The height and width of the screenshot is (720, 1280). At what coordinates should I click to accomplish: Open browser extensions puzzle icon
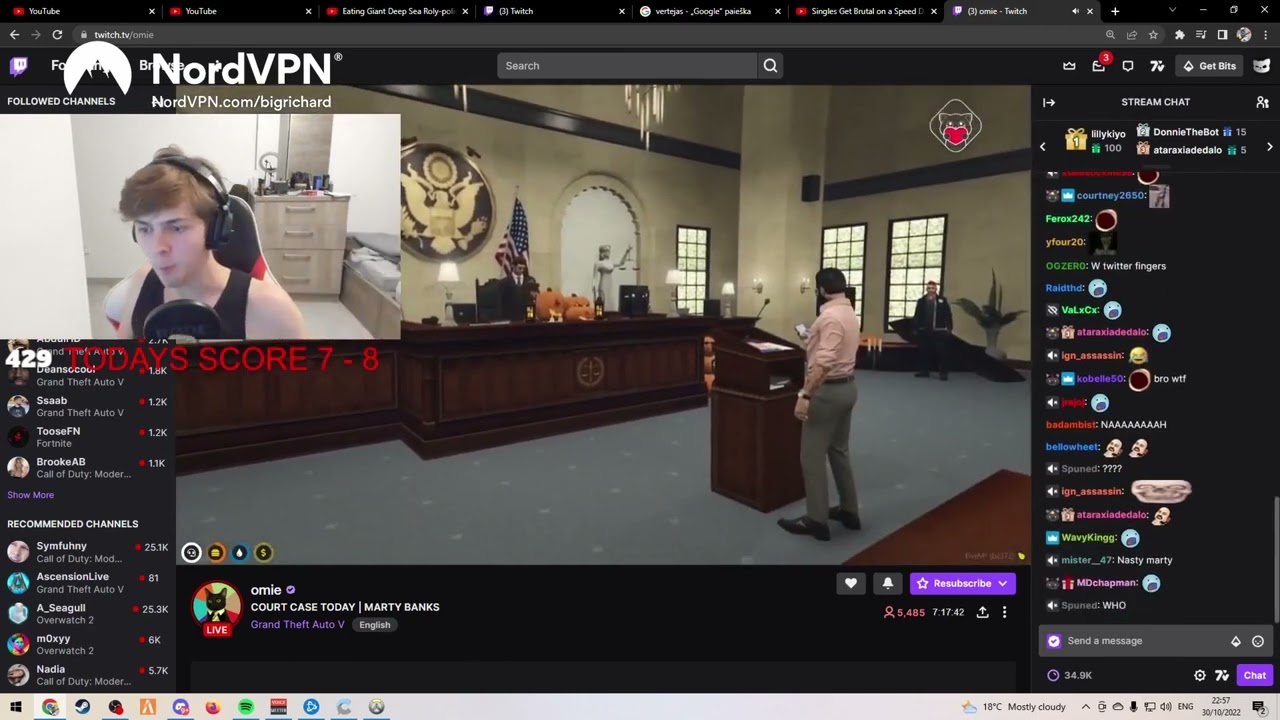click(x=1180, y=35)
